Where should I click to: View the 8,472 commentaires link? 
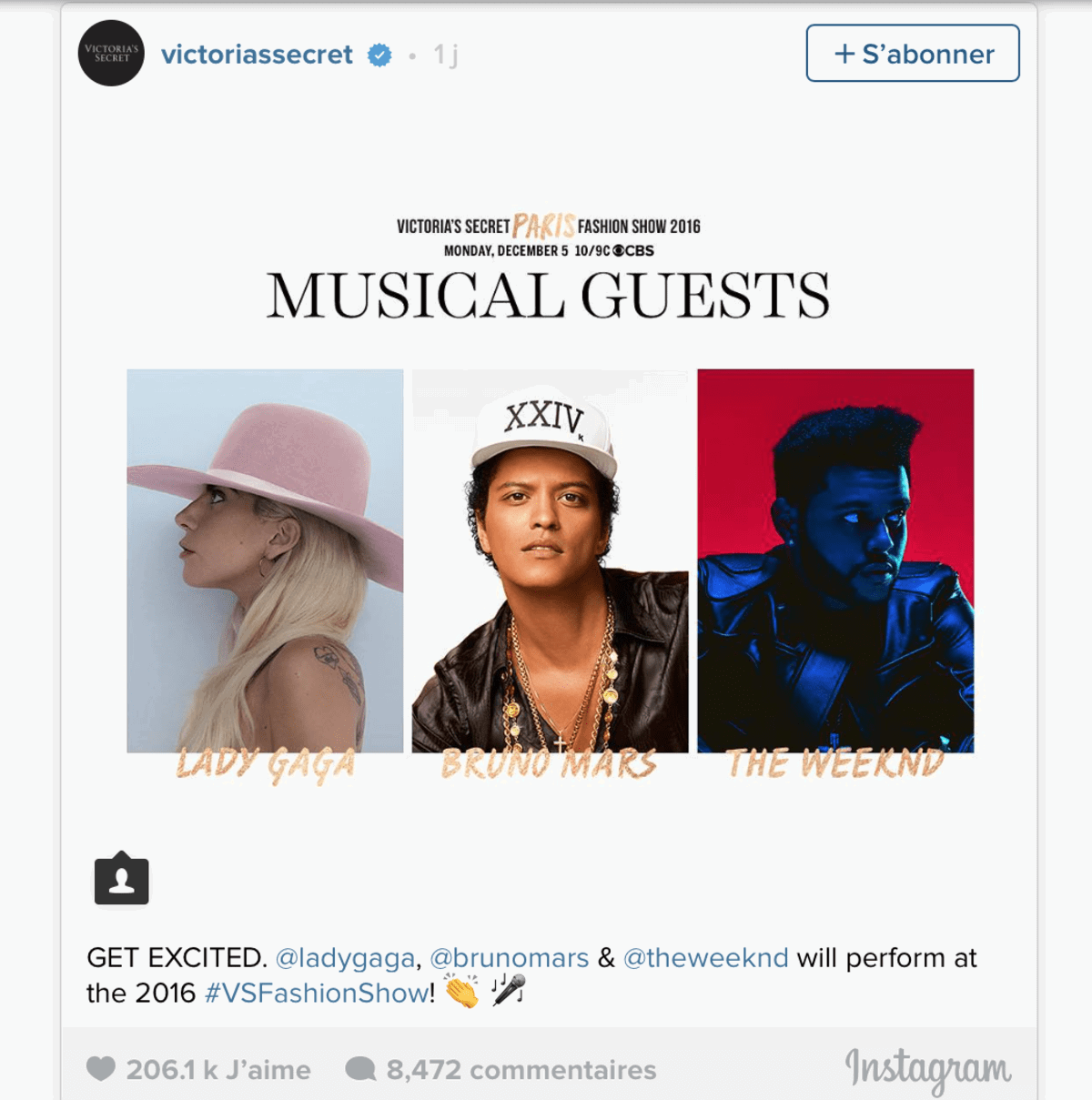pyautogui.click(x=521, y=1070)
